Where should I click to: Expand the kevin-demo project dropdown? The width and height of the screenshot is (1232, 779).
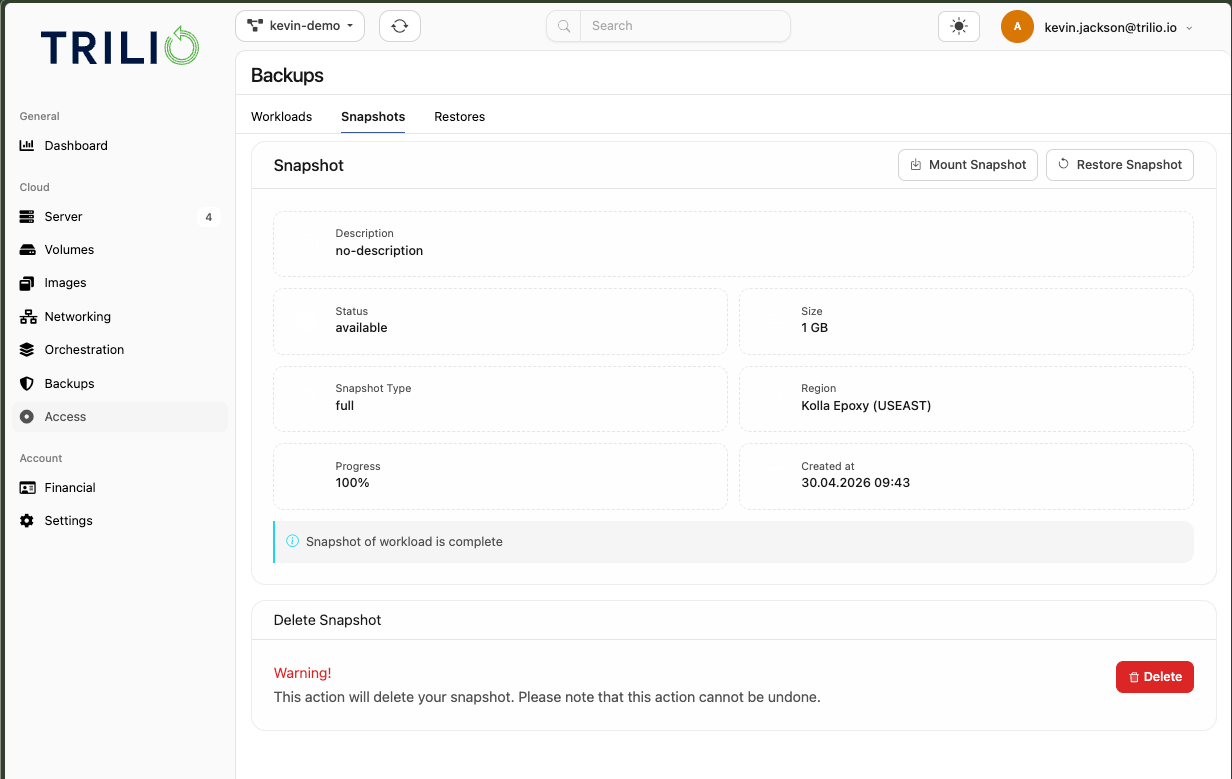300,26
